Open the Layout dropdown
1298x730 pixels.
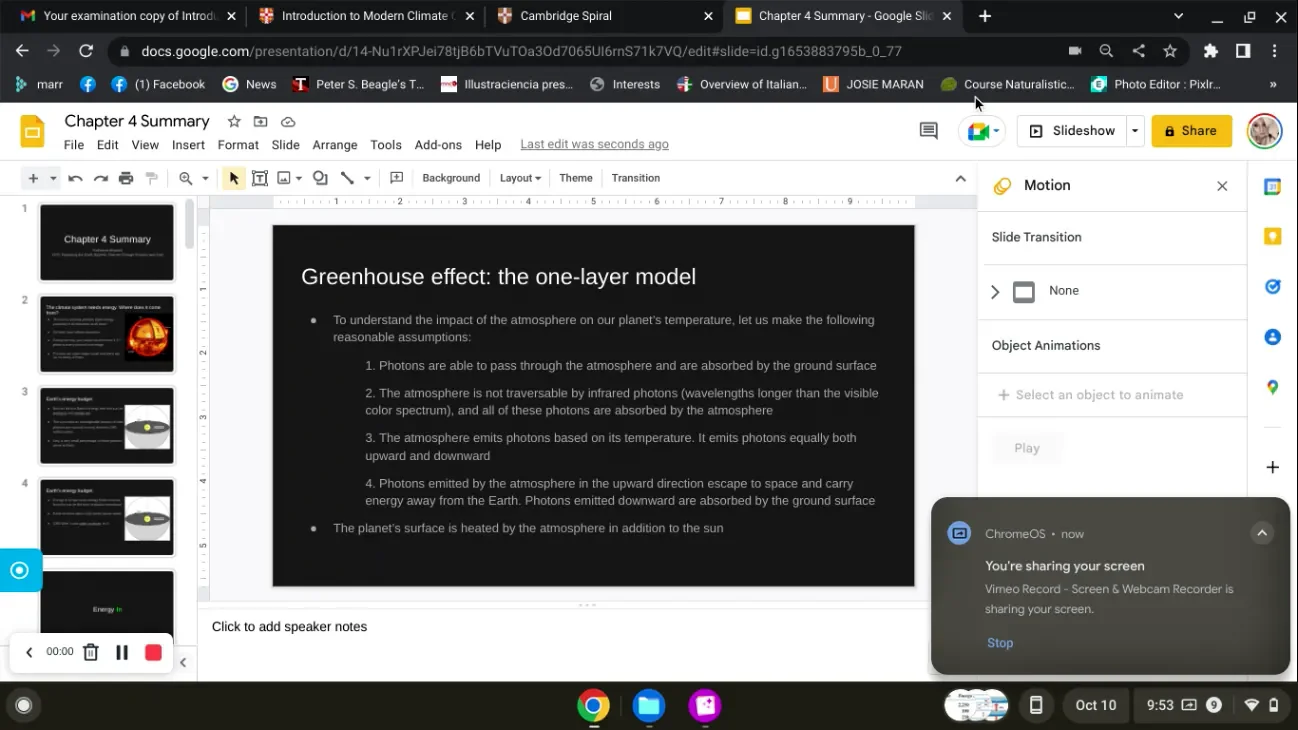[x=520, y=178]
